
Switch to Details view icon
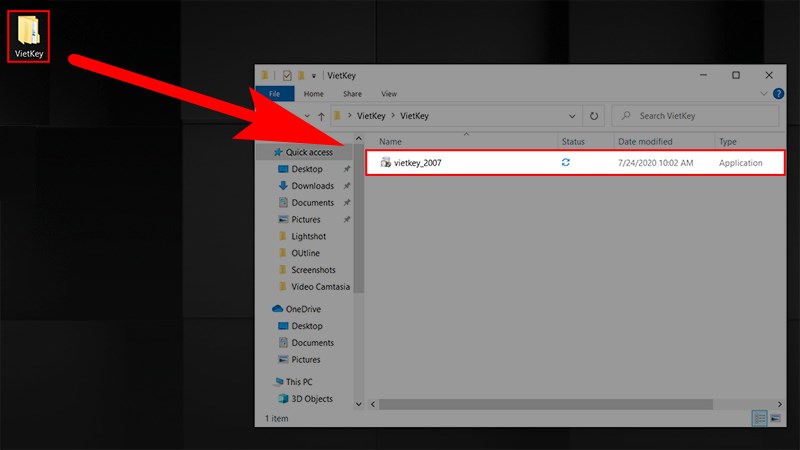pyautogui.click(x=759, y=419)
